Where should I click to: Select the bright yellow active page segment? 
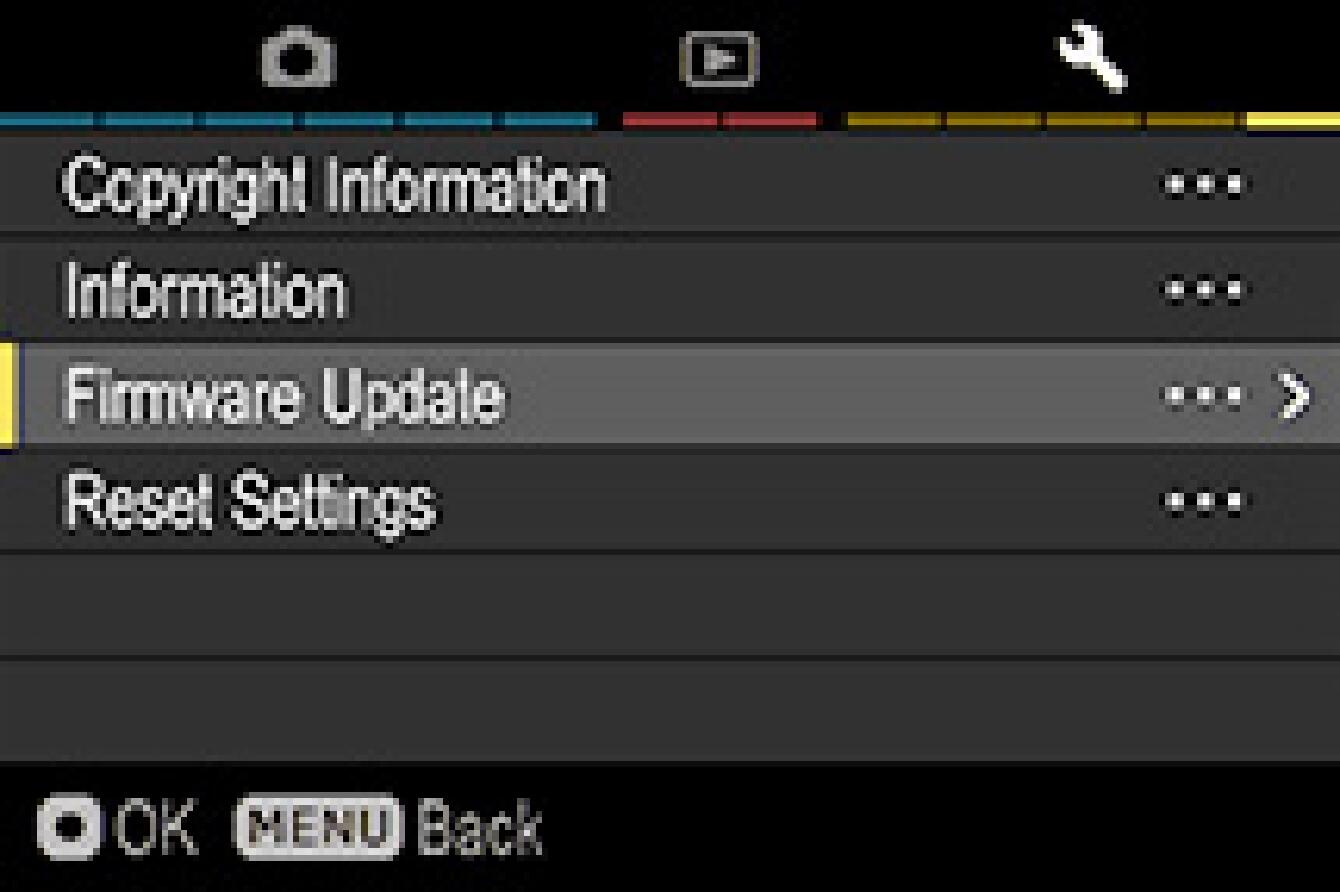tap(1293, 121)
